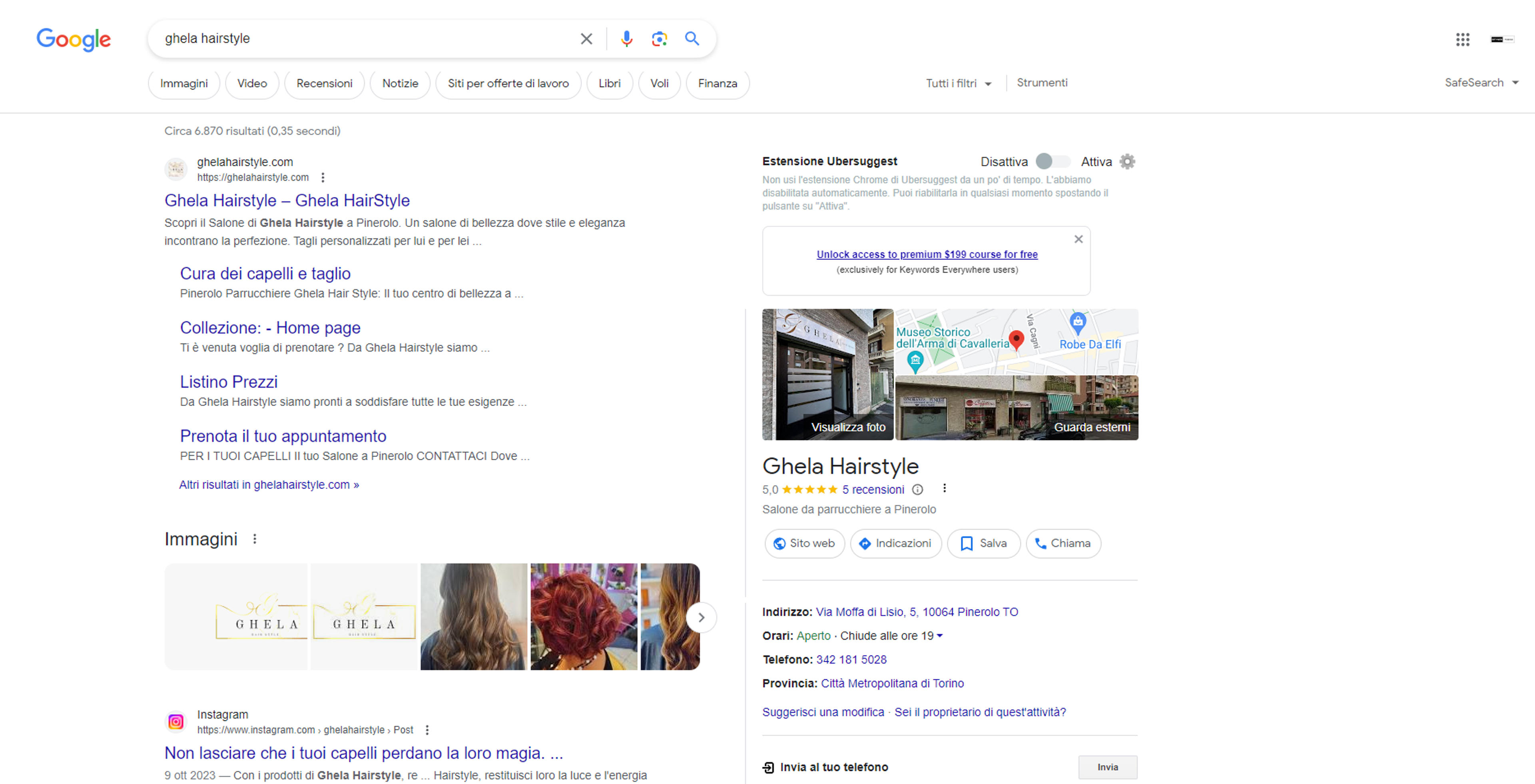
Task: Open the red curly hair thumbnail
Action: pos(584,617)
